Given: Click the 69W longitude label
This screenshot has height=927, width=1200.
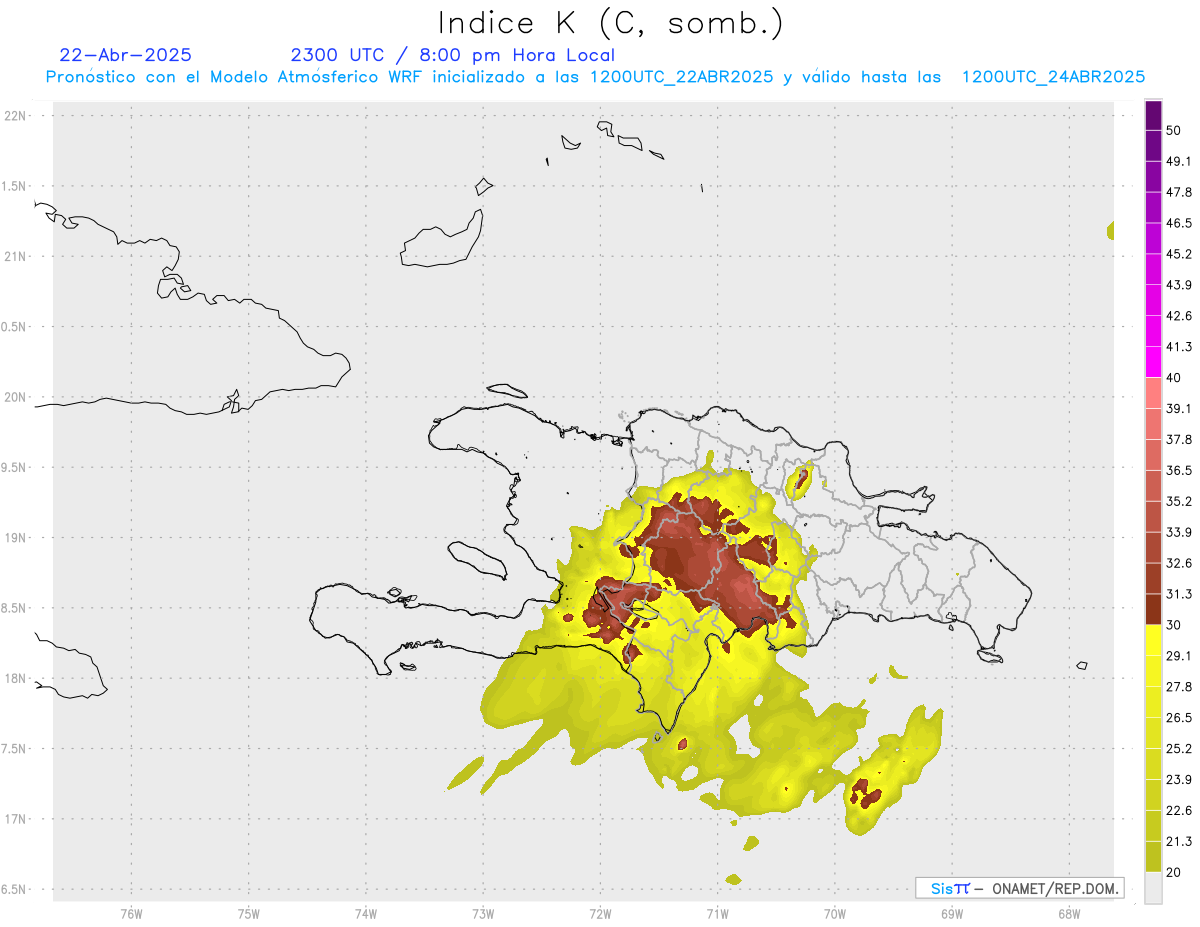Looking at the screenshot, I should 951,914.
